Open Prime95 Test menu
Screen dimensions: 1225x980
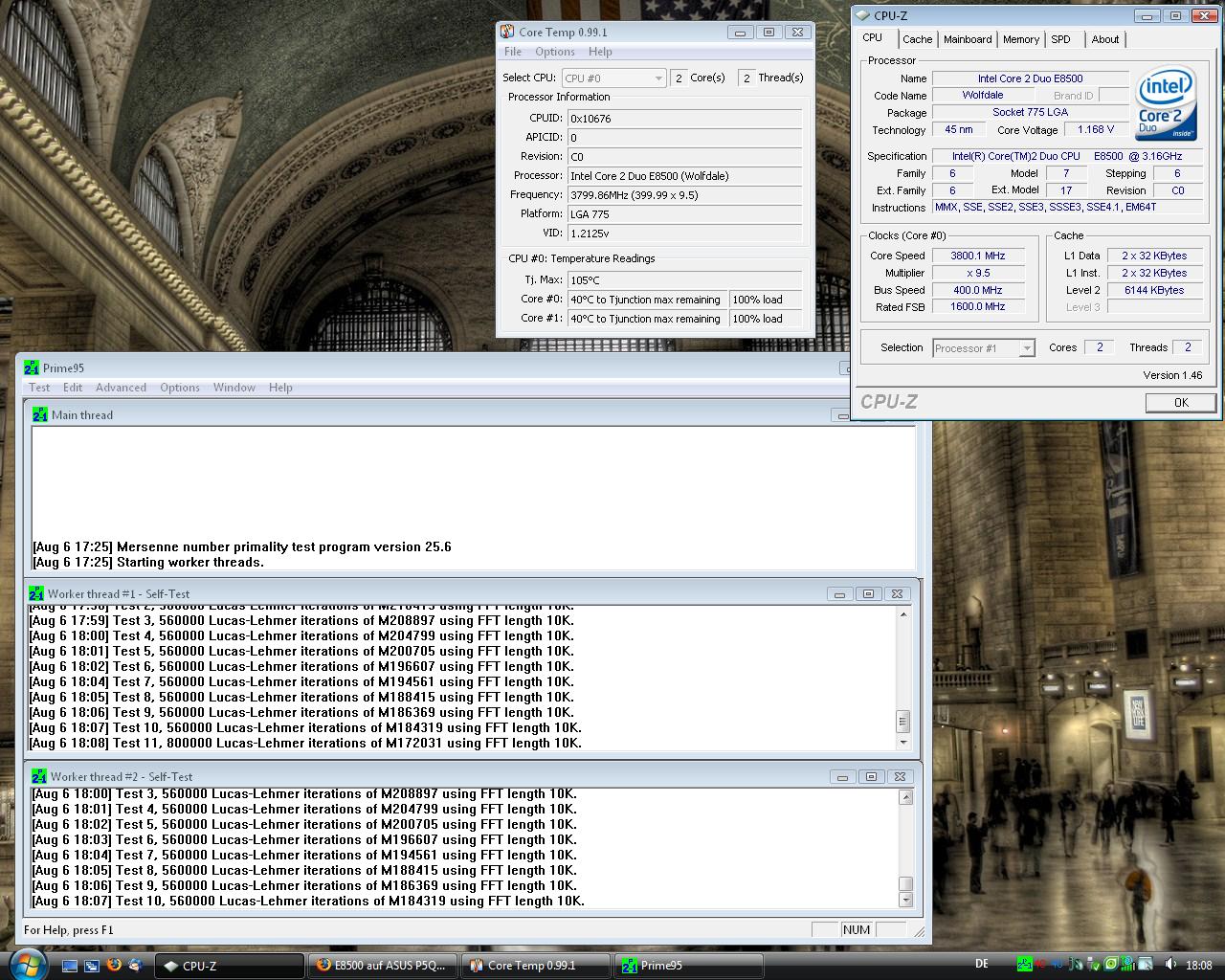click(39, 388)
